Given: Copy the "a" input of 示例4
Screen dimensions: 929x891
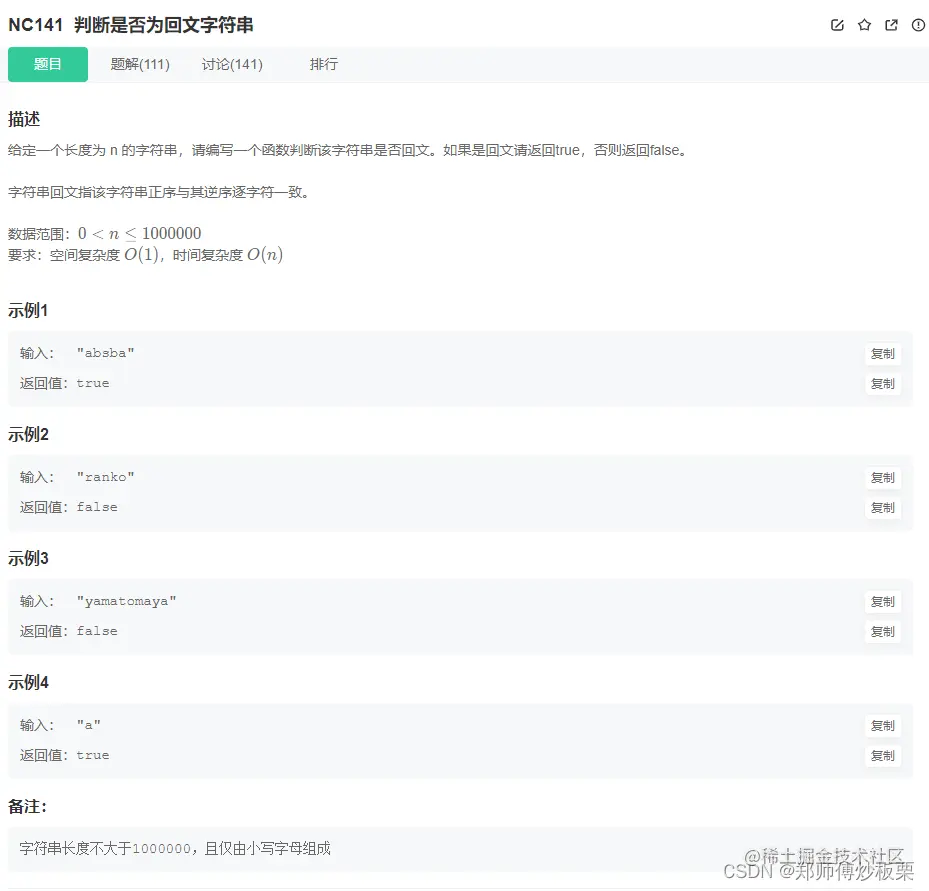Looking at the screenshot, I should 882,725.
